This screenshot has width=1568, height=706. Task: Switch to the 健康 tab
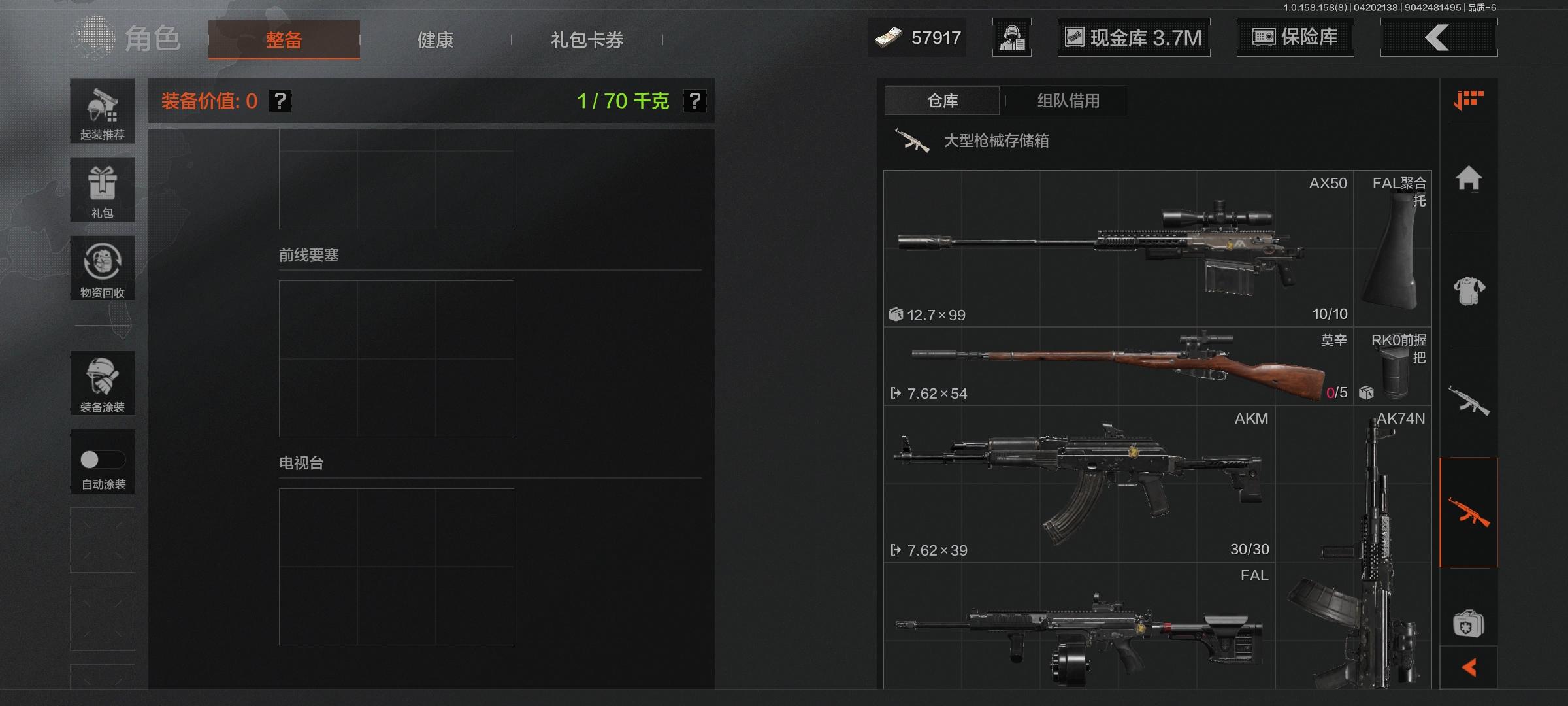click(436, 40)
